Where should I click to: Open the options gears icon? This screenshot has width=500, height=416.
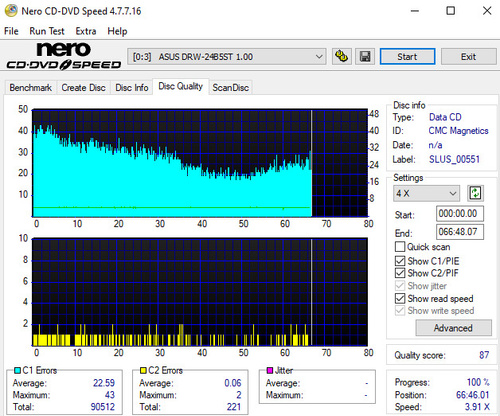tap(342, 56)
